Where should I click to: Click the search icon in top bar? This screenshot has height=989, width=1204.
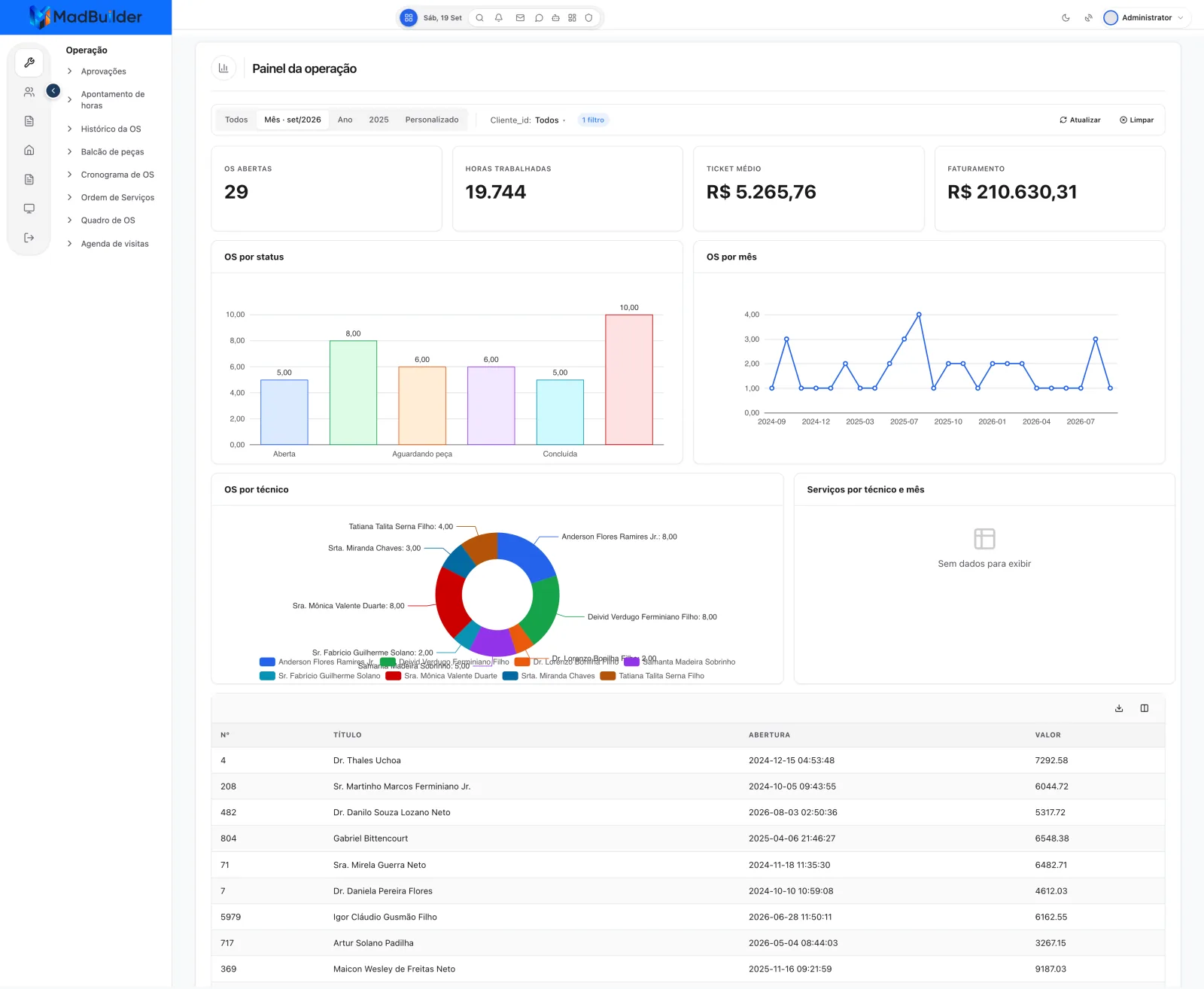click(x=479, y=18)
